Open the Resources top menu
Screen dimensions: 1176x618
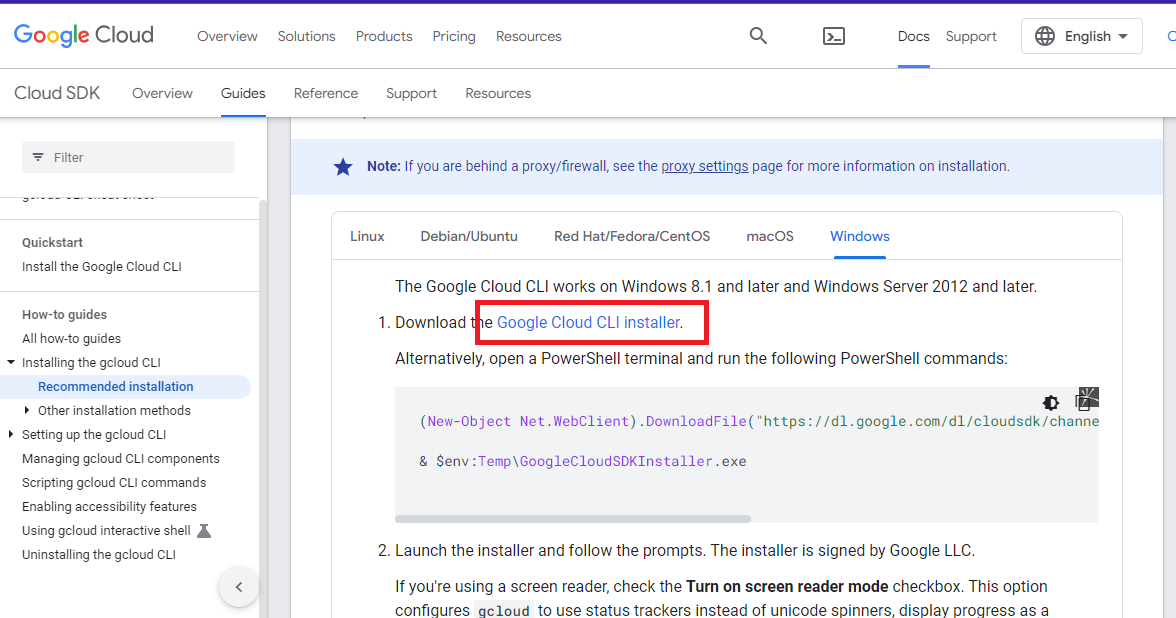point(529,36)
